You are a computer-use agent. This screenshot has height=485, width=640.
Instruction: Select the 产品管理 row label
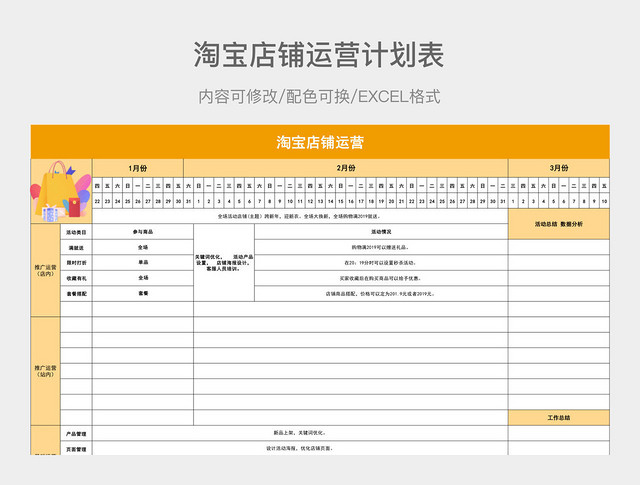[x=76, y=434]
